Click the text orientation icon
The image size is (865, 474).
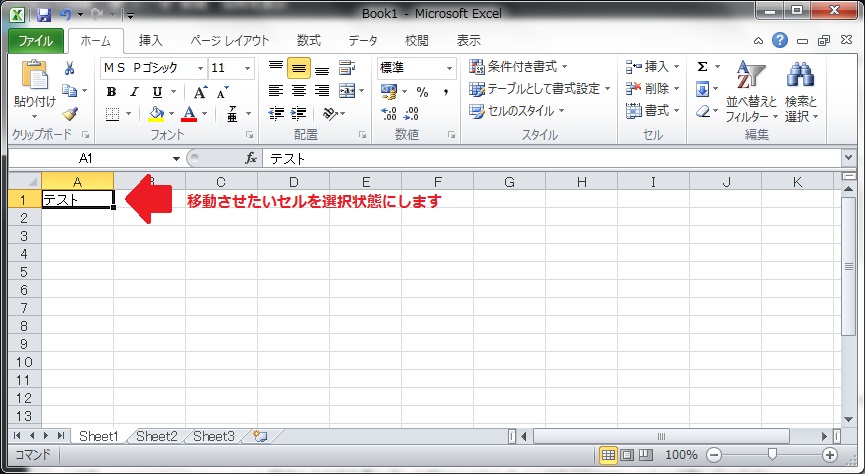coord(330,114)
